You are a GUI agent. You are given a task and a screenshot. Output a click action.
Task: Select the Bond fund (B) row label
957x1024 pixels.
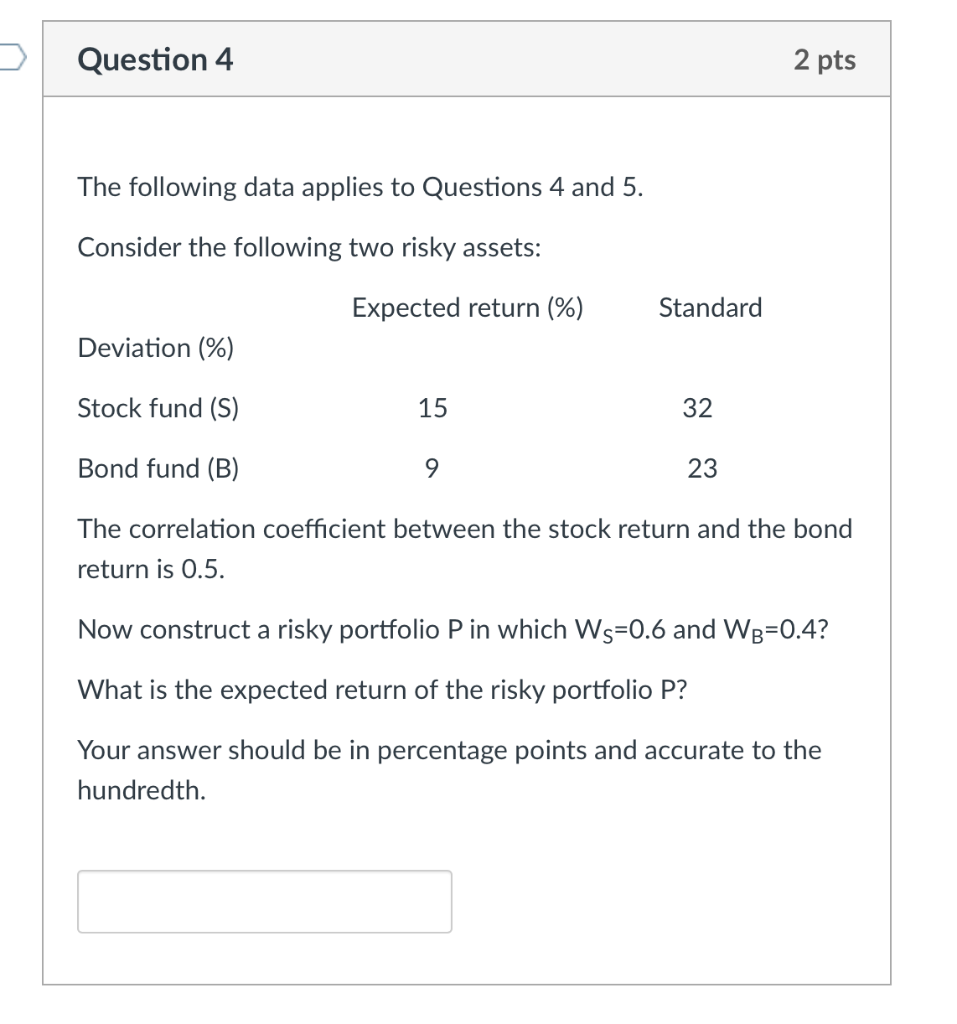coord(157,468)
